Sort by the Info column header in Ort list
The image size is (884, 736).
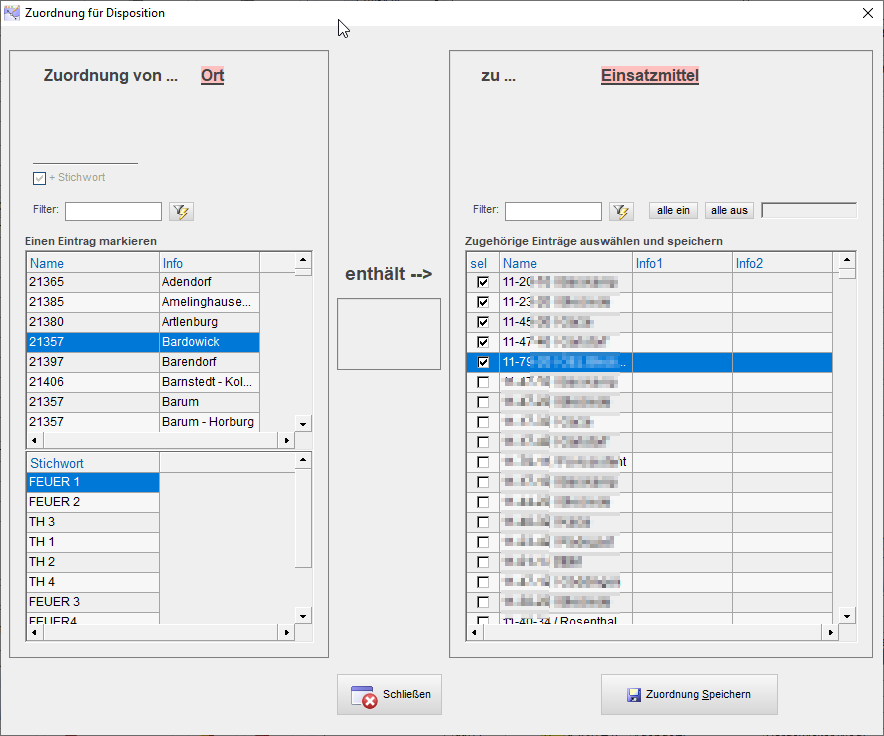[209, 263]
